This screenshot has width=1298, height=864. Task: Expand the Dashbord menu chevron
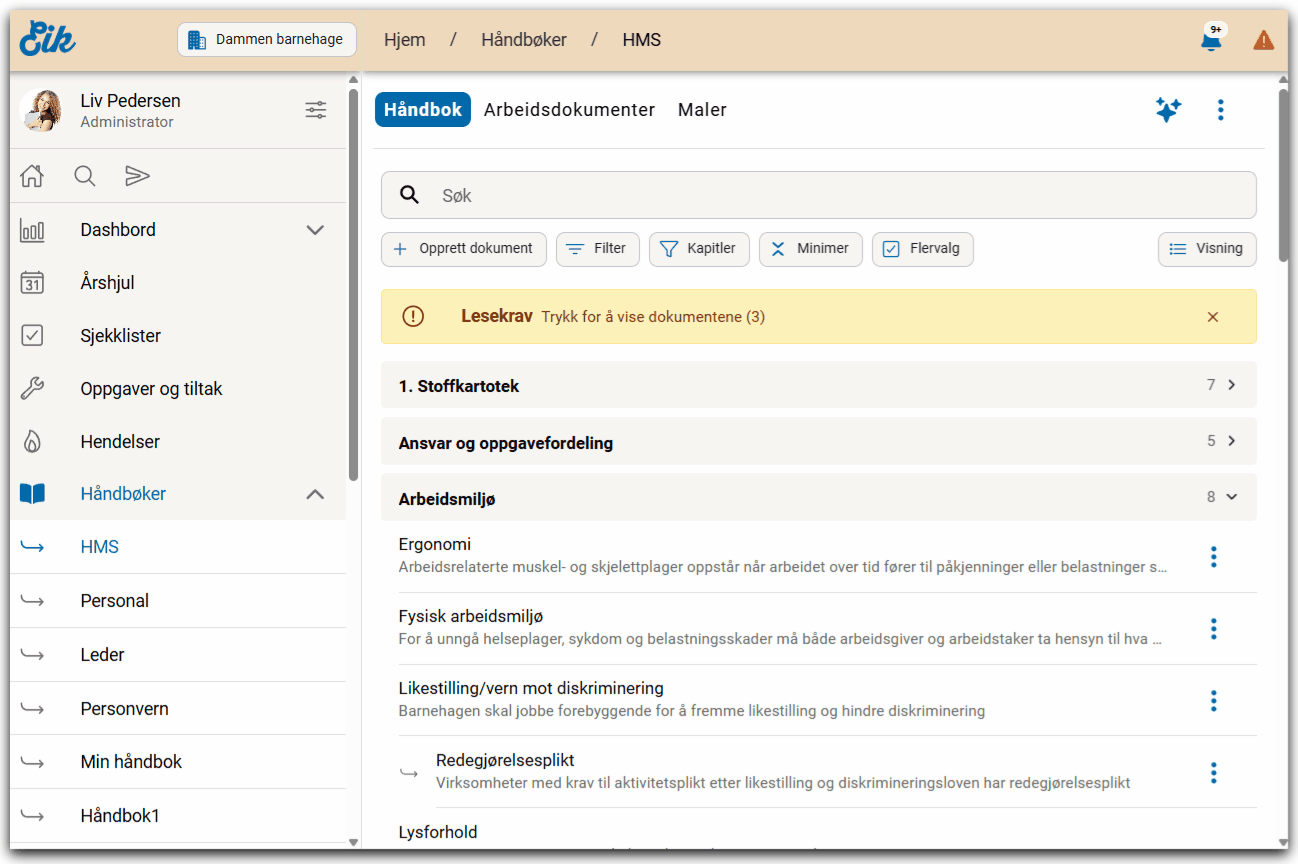pyautogui.click(x=315, y=230)
